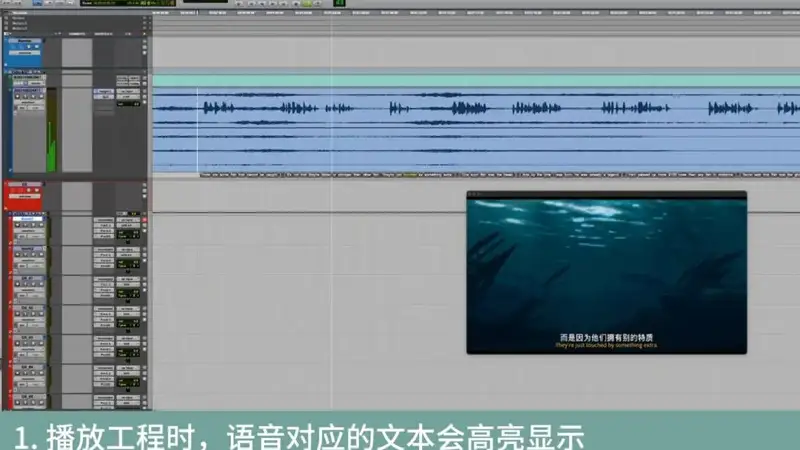800x450 pixels.
Task: Click the comments box of the red folder track
Action: (77, 196)
